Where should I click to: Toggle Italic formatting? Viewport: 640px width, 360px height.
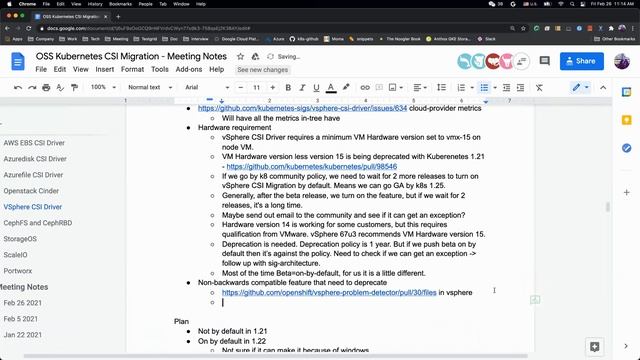coord(302,87)
